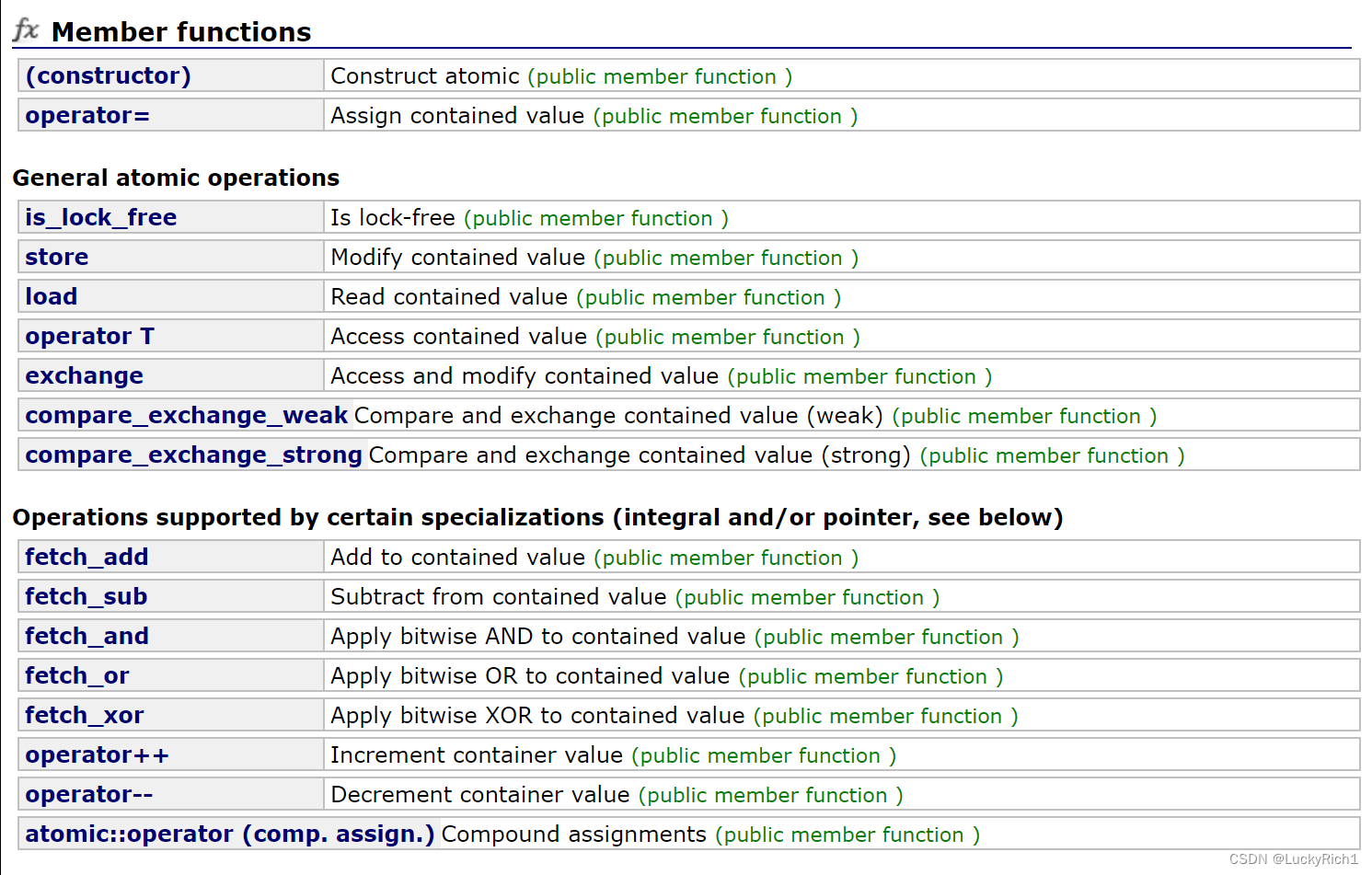The width and height of the screenshot is (1372, 875).
Task: Click the 'Add to contained value' description
Action: click(x=458, y=557)
